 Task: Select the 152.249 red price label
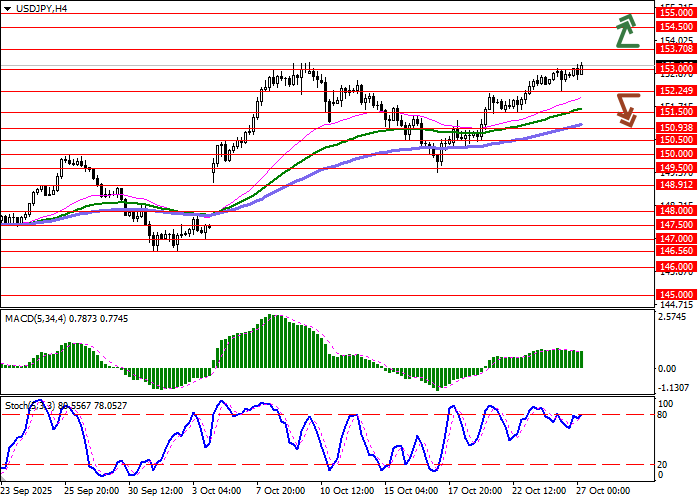(x=677, y=91)
